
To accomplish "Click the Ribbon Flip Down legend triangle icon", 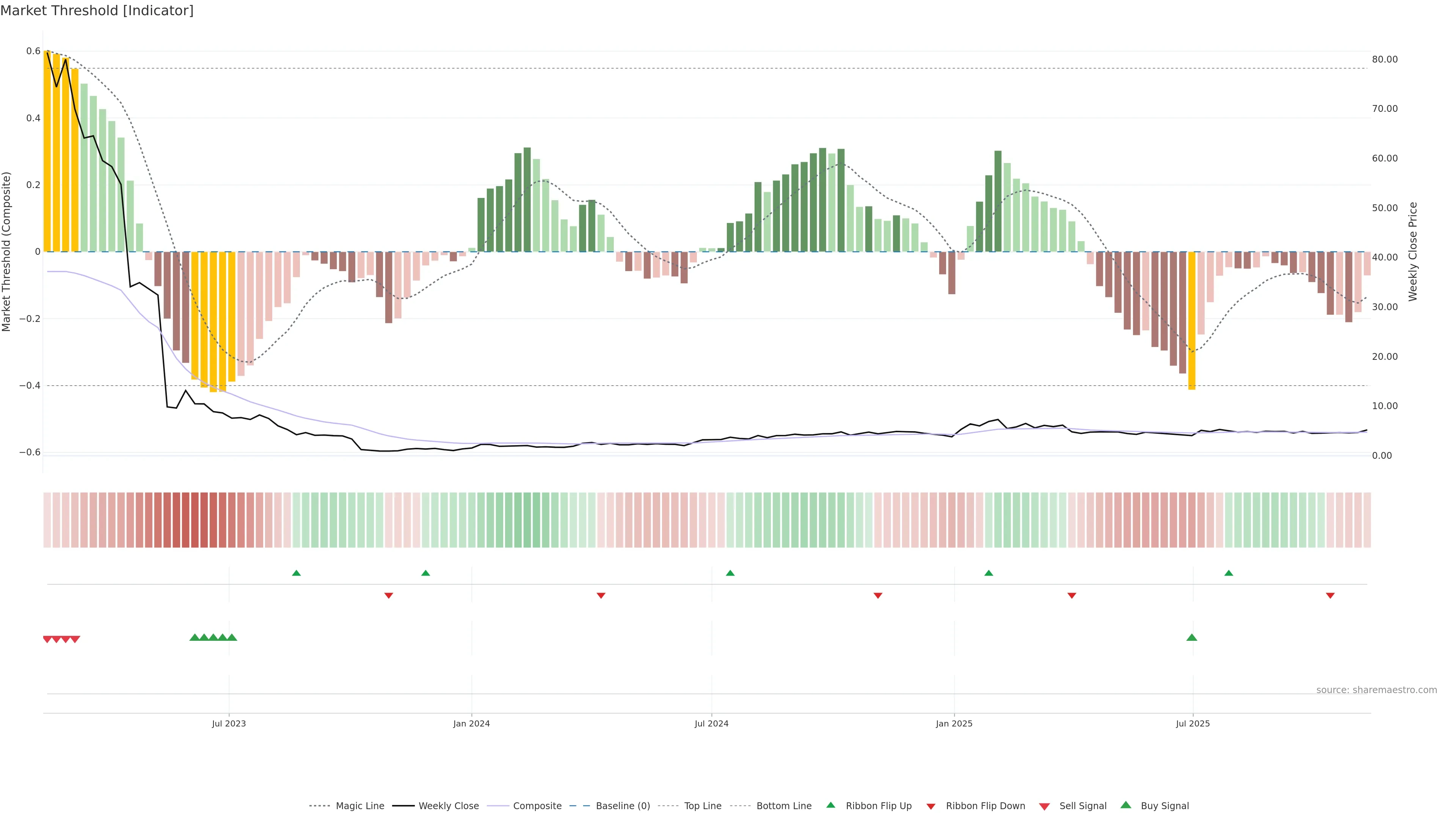I will tap(931, 806).
